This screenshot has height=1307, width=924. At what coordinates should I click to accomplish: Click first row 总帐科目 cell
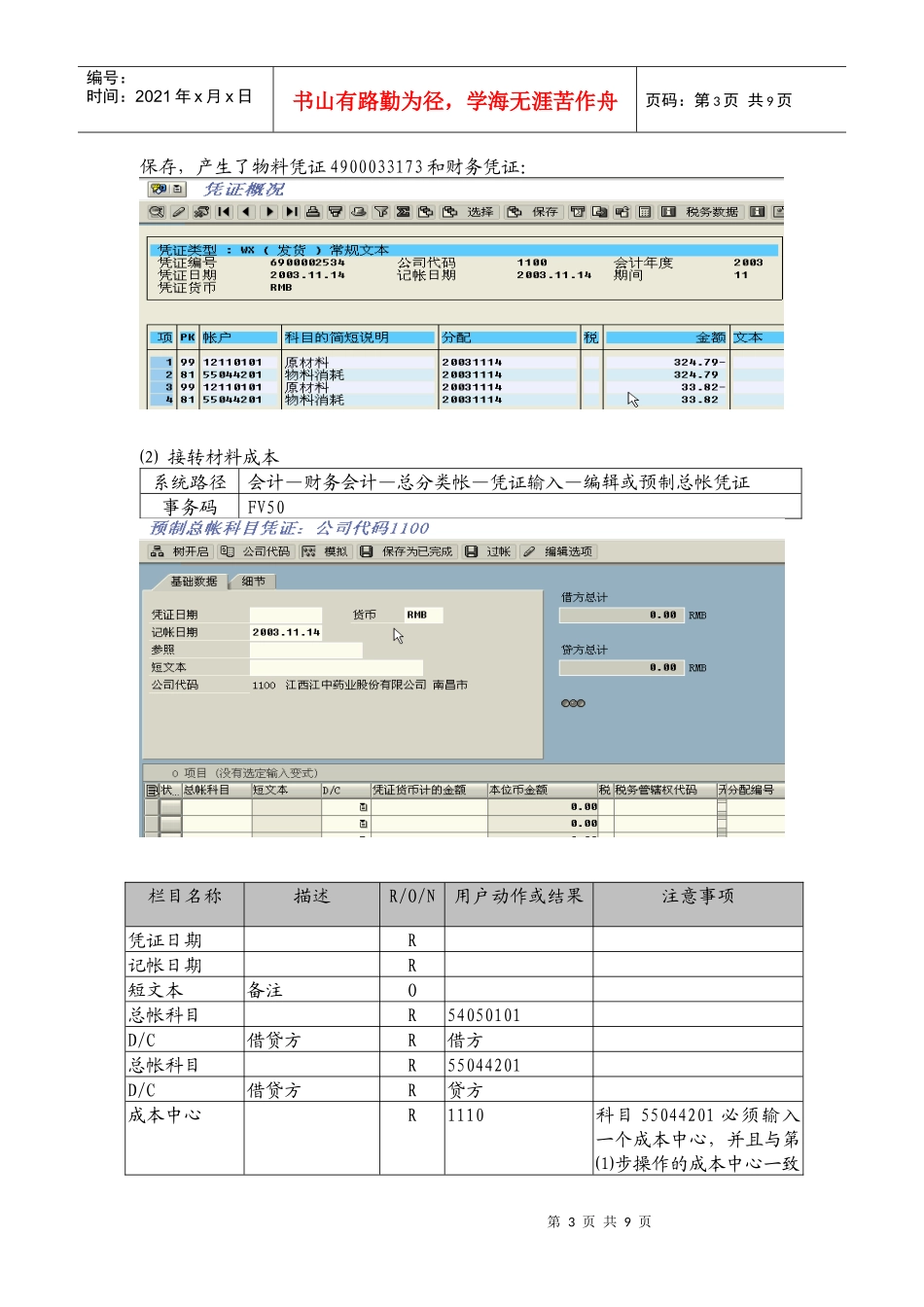pos(217,807)
